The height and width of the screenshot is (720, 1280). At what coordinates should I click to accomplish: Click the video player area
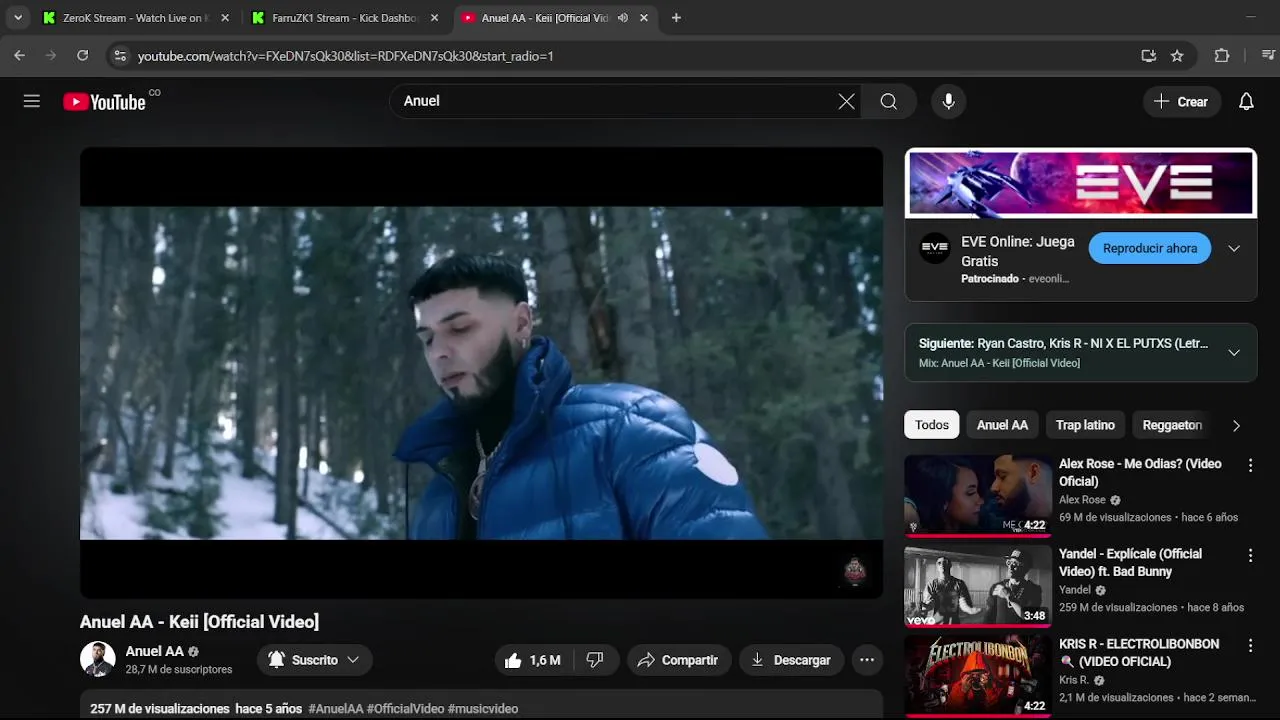[481, 373]
